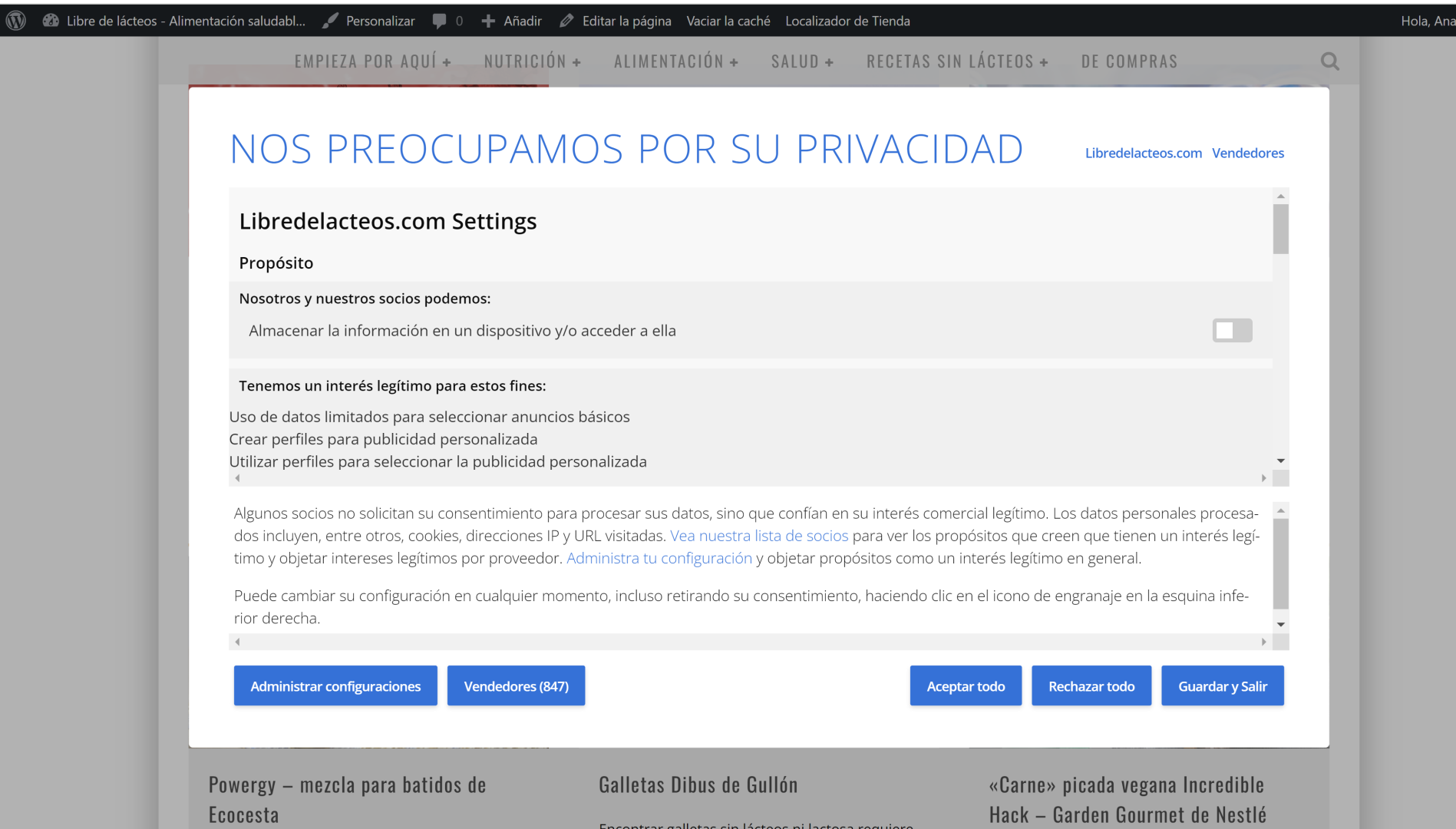
Task: Click settings panel scroll-up arrow
Action: pos(1280,196)
